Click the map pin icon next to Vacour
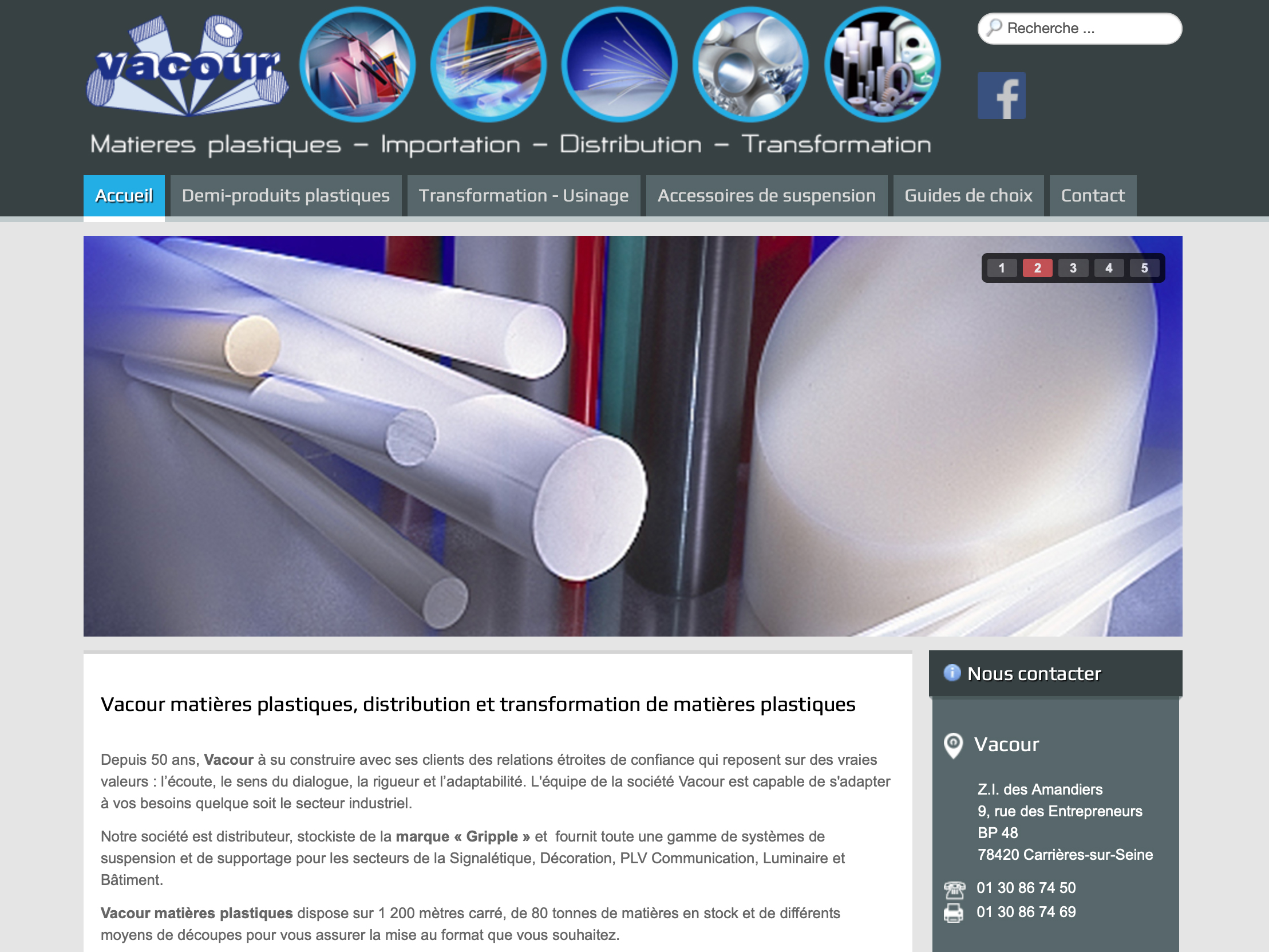Viewport: 1269px width, 952px height. [953, 745]
